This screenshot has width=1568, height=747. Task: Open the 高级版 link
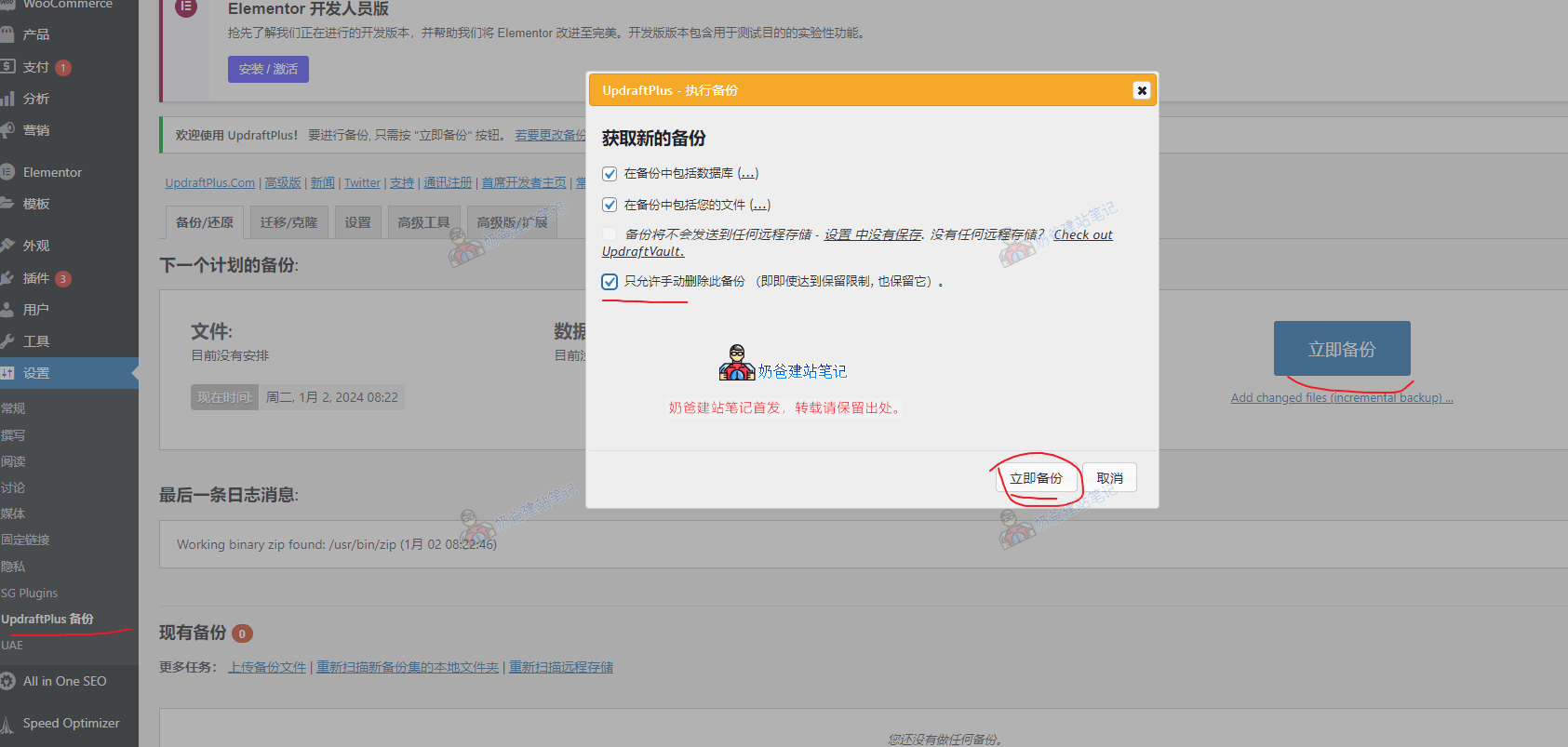[x=283, y=183]
